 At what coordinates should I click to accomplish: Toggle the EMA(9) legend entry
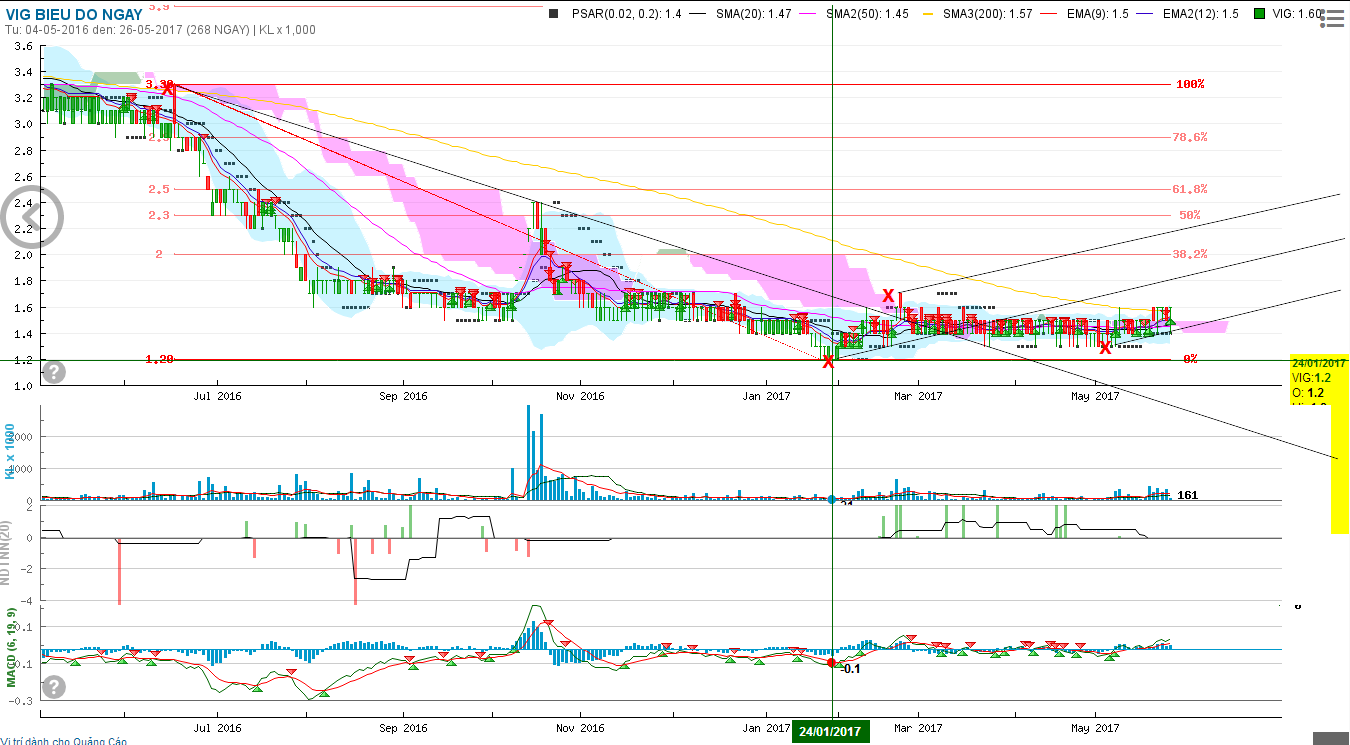tap(1084, 14)
